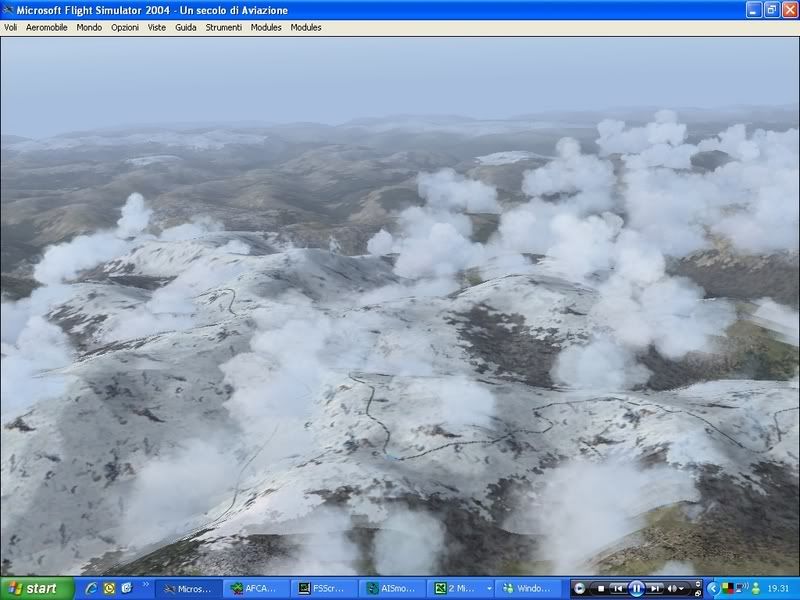The width and height of the screenshot is (800, 600).
Task: Show hidden system tray icons
Action: [713, 589]
